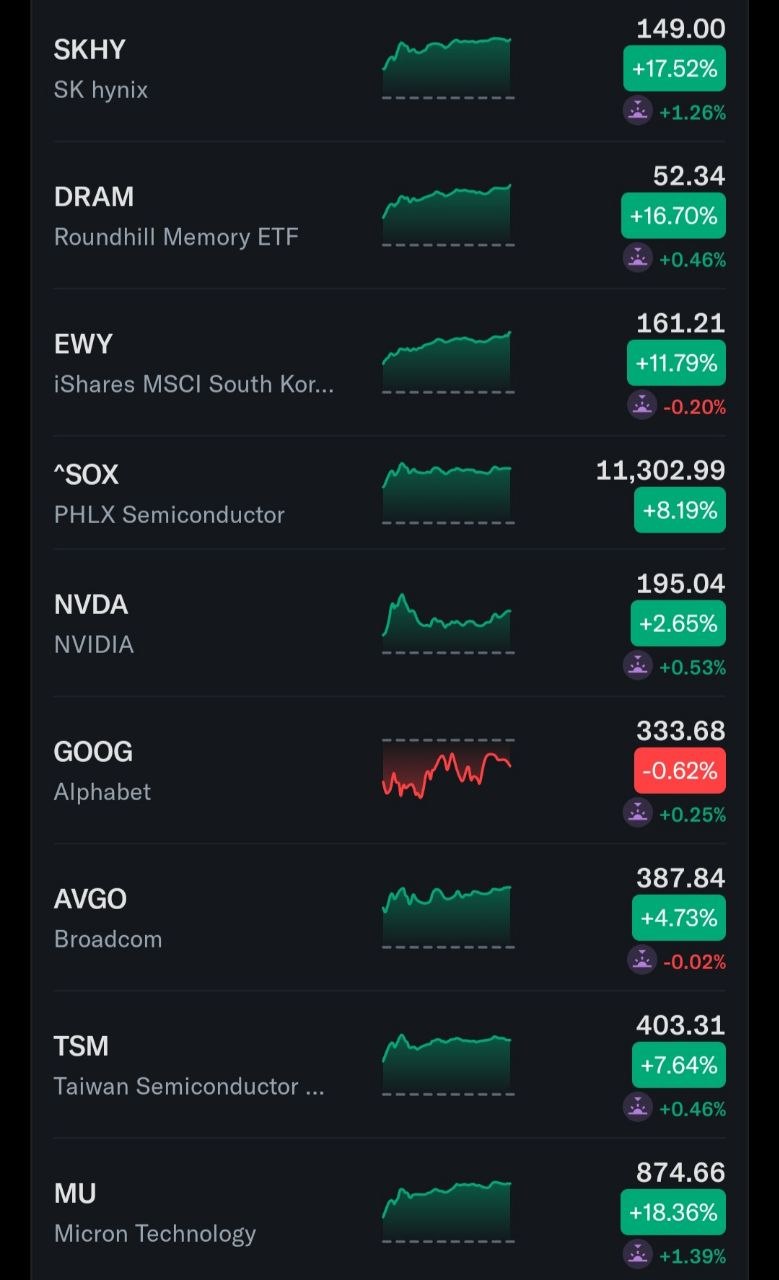
Task: Open NVDA sparkline chart
Action: click(x=447, y=624)
